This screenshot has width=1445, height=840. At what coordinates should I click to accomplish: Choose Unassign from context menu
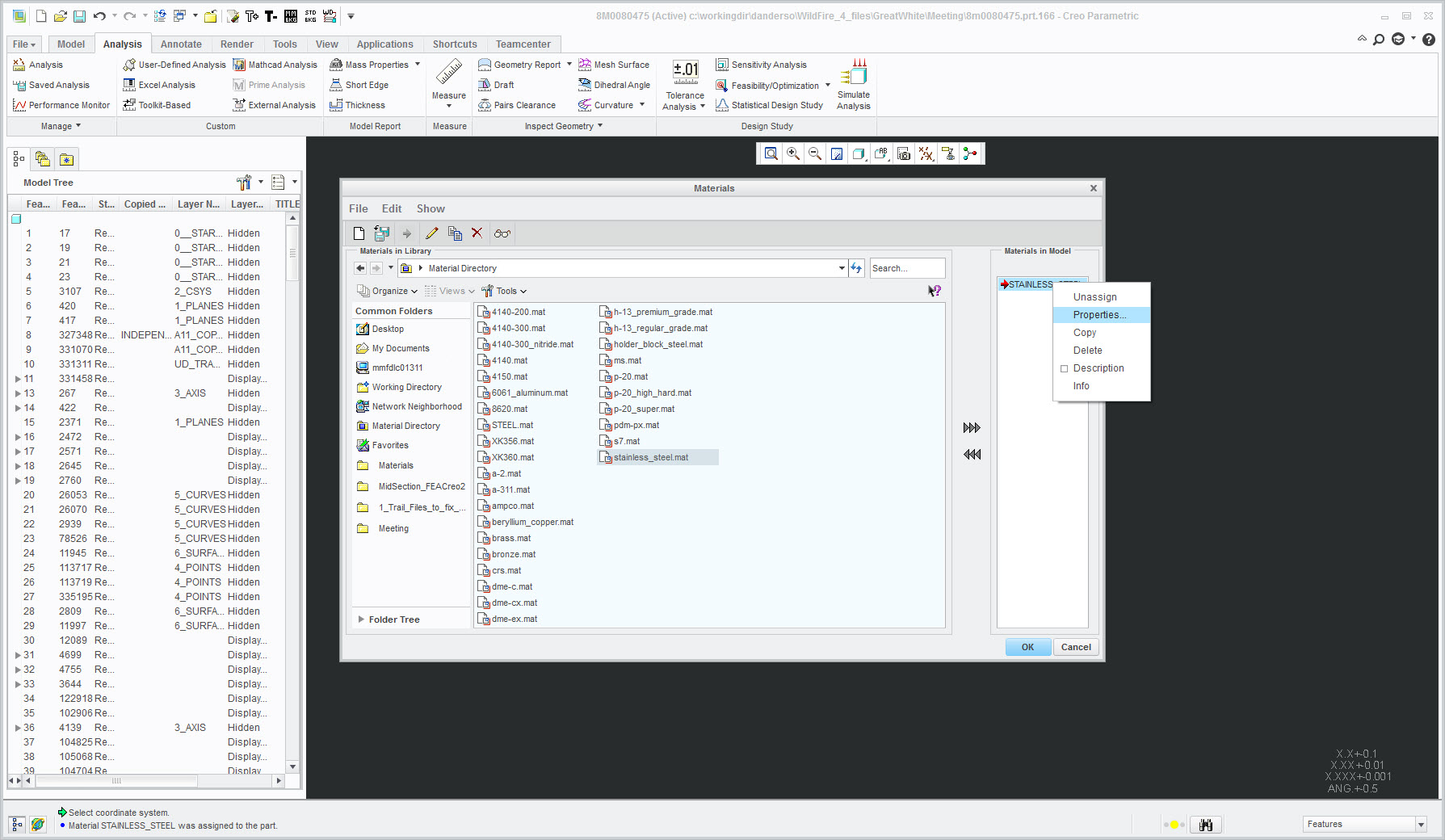(x=1101, y=297)
